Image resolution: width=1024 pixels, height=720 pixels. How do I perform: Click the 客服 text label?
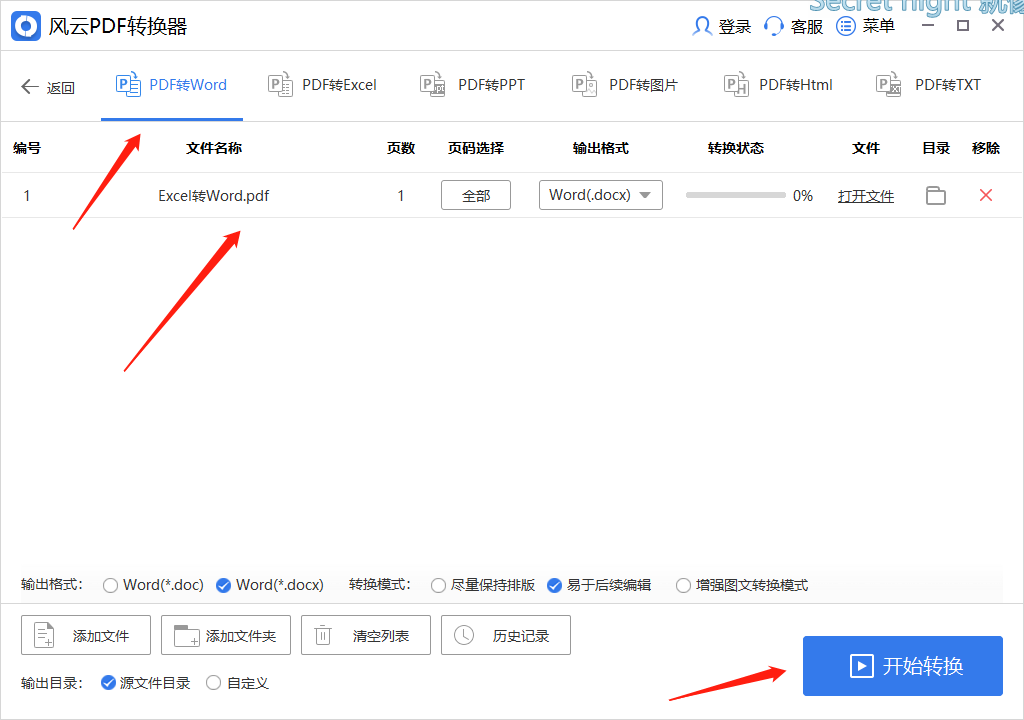(807, 27)
